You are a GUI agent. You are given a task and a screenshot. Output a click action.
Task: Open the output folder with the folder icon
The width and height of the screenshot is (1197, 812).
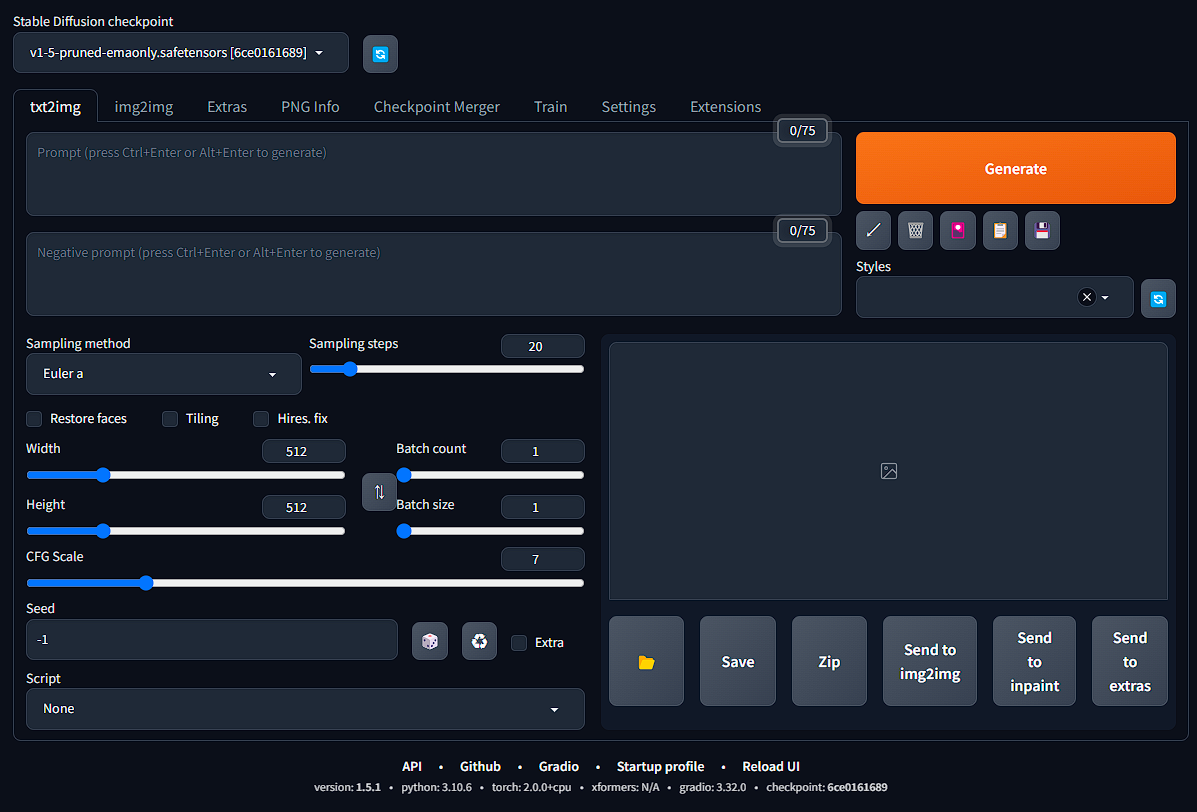(x=647, y=662)
